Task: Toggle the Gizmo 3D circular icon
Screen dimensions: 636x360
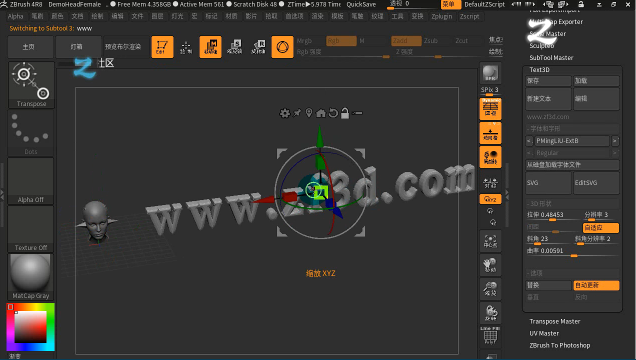Action: point(282,47)
